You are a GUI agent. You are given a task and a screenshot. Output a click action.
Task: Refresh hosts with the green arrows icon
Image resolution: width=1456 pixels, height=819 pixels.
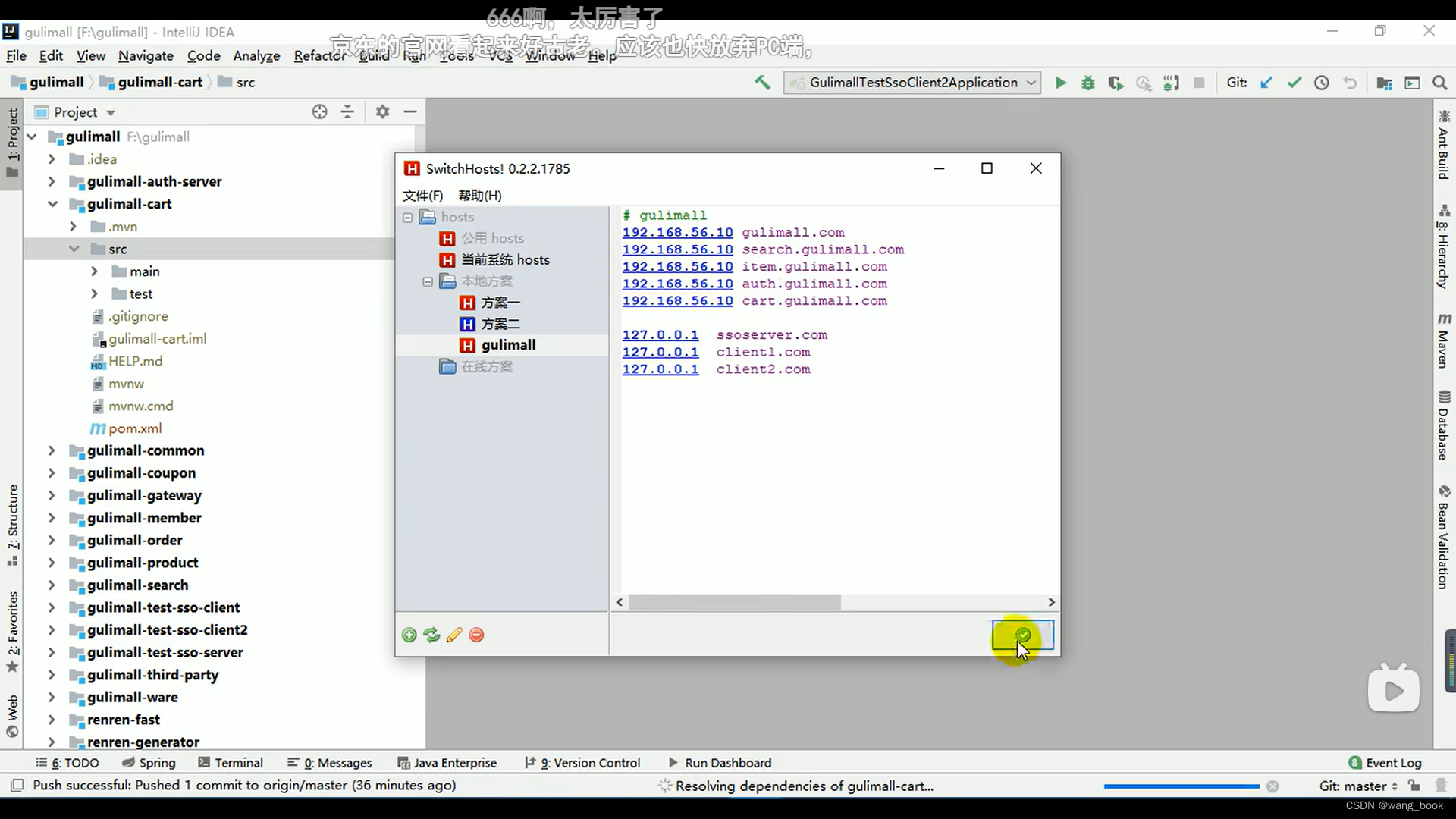tap(431, 635)
